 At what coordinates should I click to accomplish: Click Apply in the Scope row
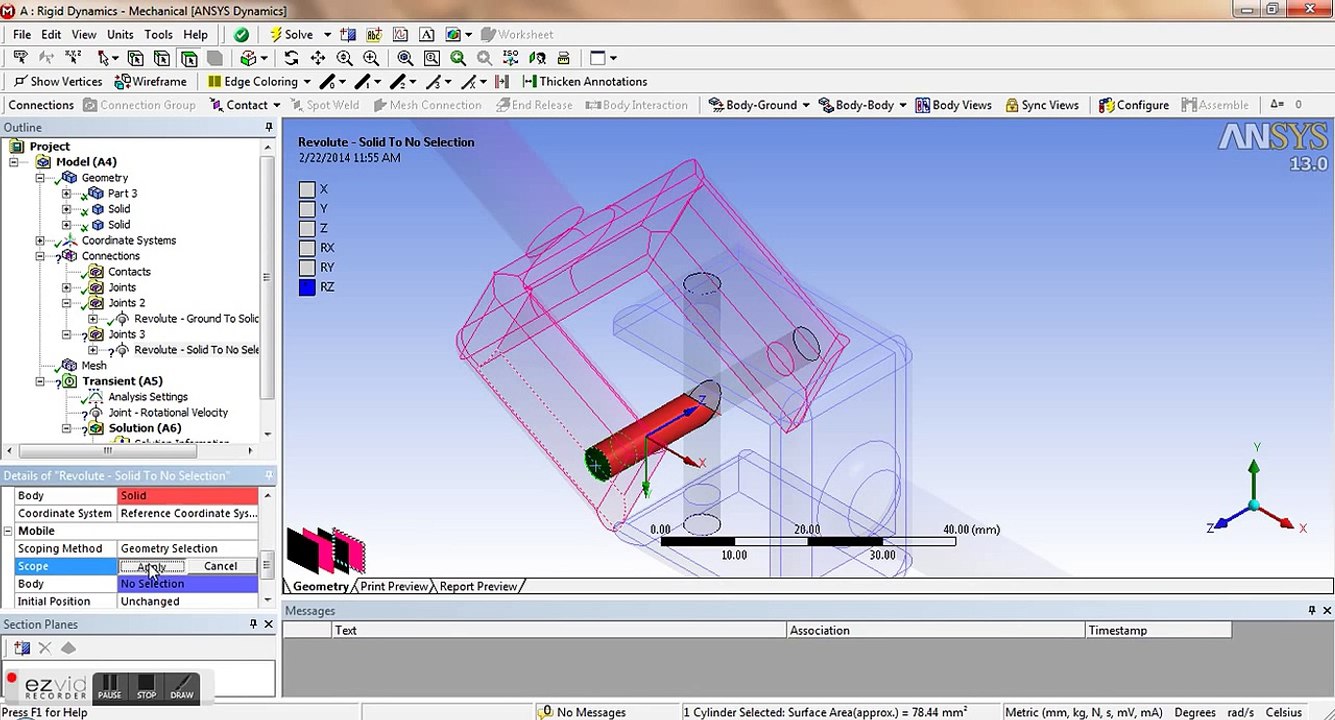(152, 567)
